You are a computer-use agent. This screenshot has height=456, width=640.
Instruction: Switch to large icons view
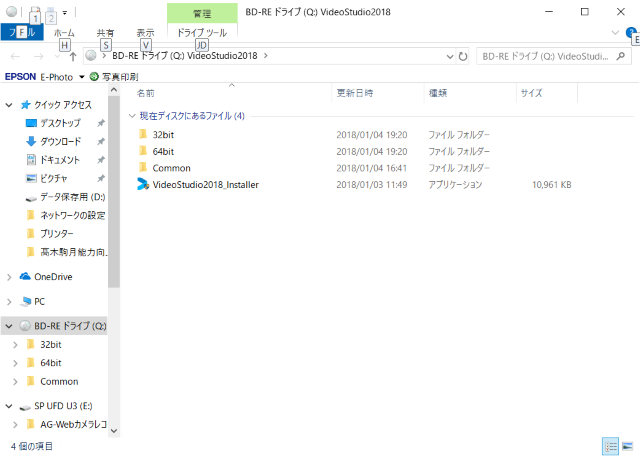click(x=627, y=446)
